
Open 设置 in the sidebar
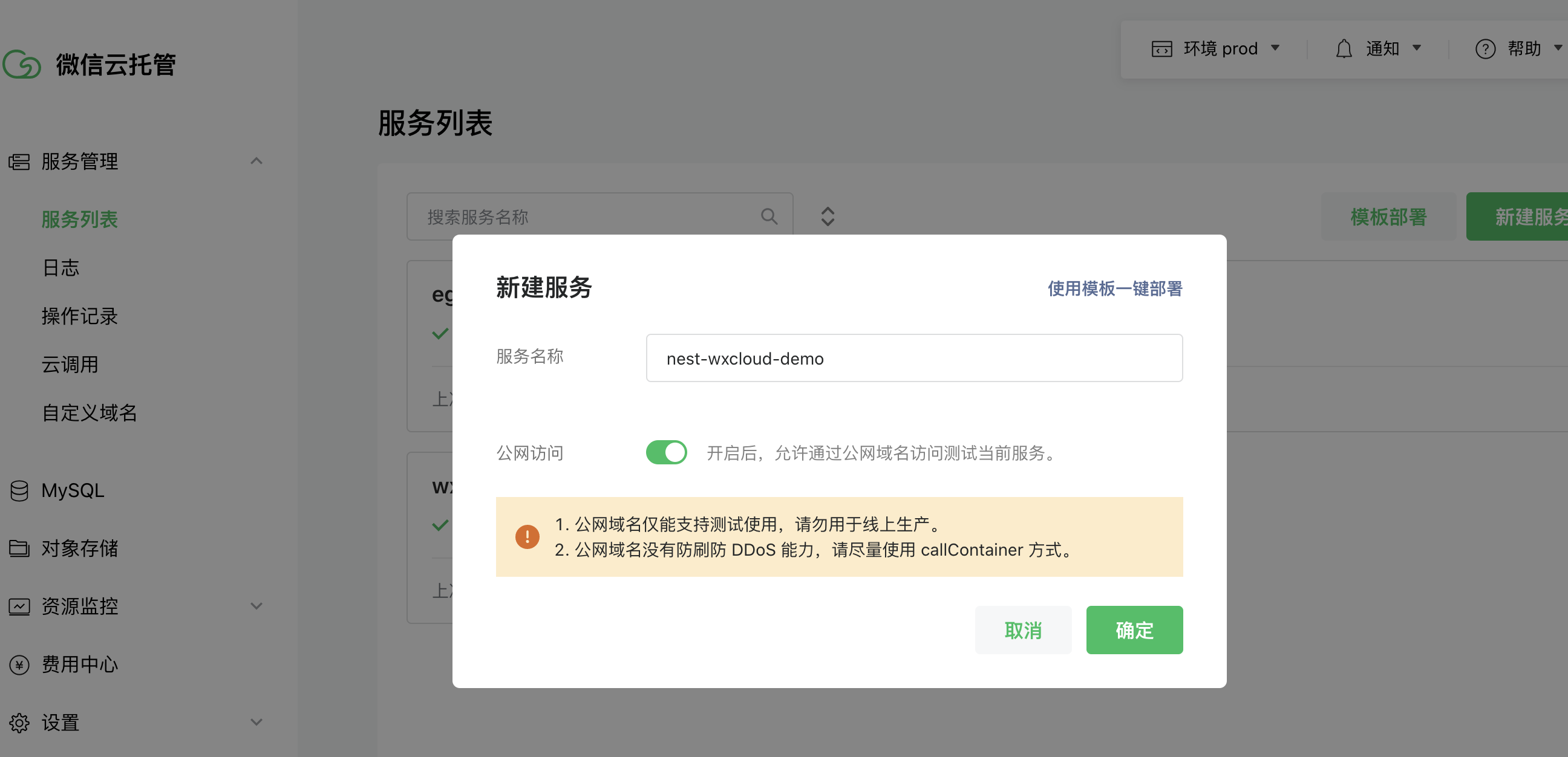[61, 723]
